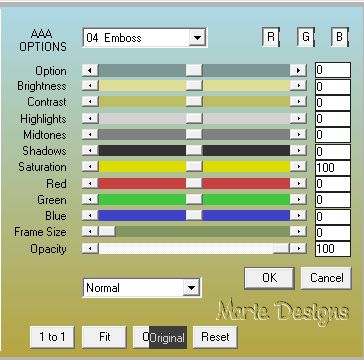Viewport: 364px width, 360px height.
Task: Expand the Normal blend mode dropdown
Action: pos(191,288)
